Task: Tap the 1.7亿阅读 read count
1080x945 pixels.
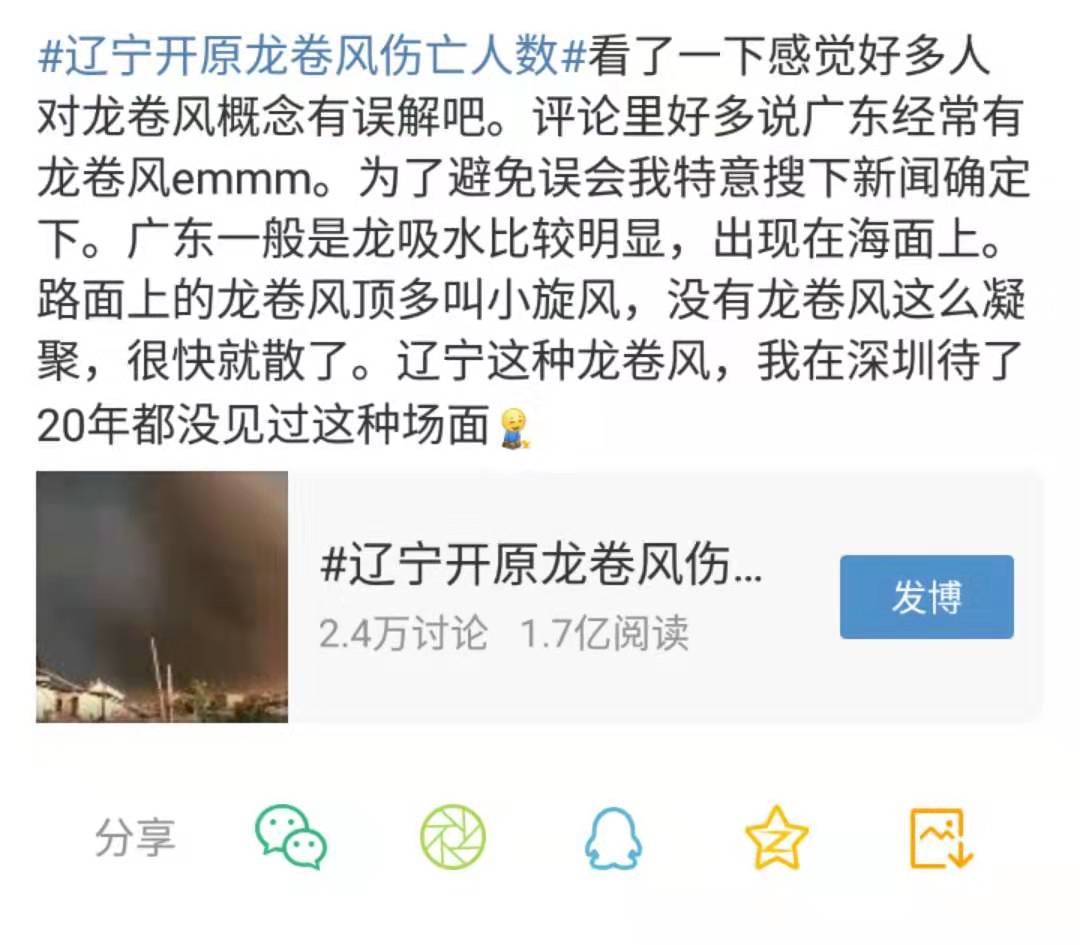Action: 604,633
